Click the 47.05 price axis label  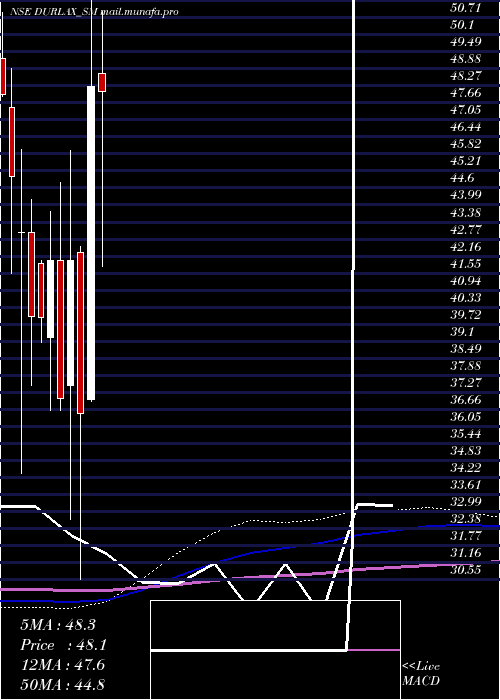click(x=465, y=110)
